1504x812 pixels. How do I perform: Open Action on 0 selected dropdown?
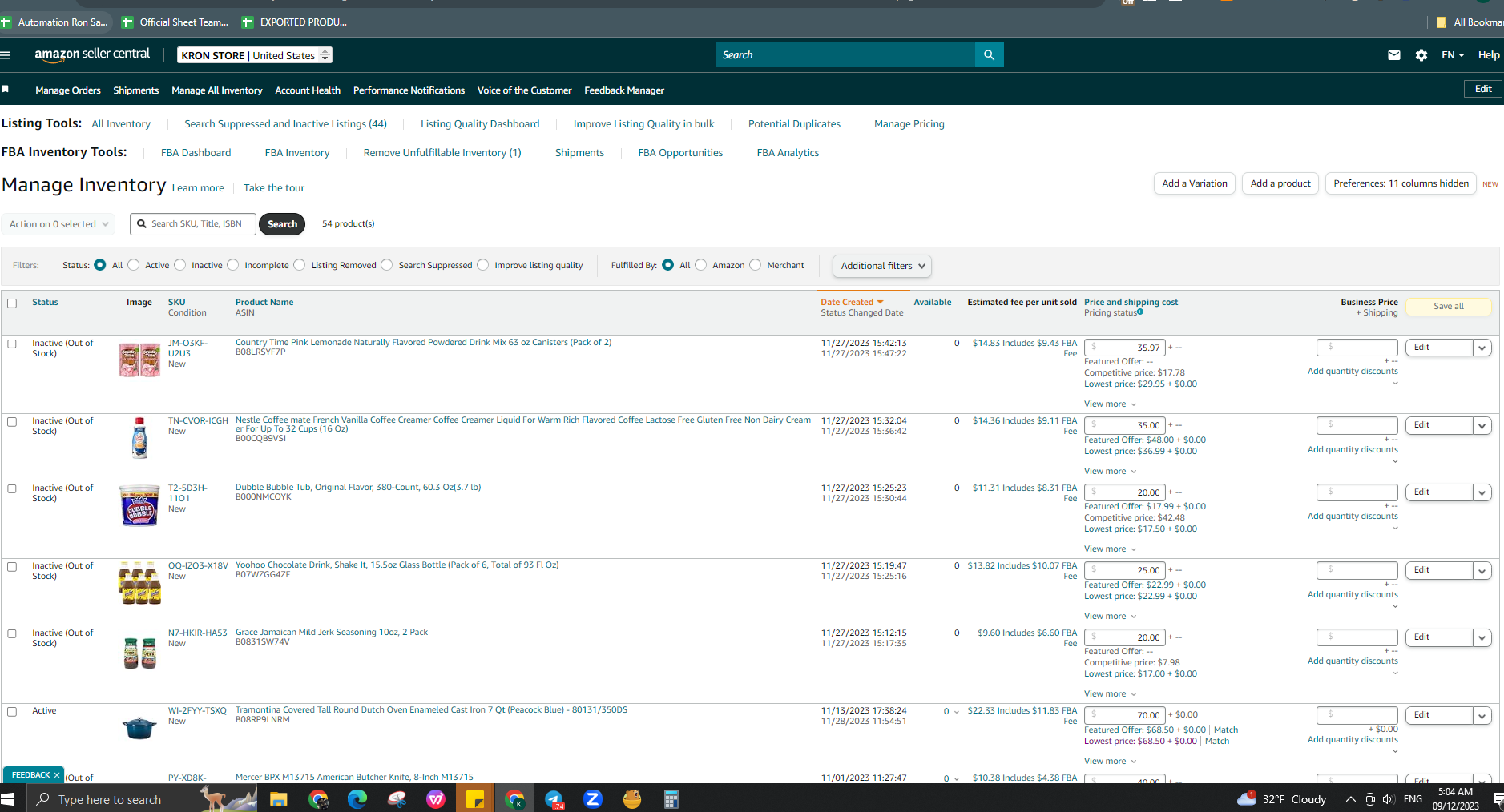[x=58, y=224]
